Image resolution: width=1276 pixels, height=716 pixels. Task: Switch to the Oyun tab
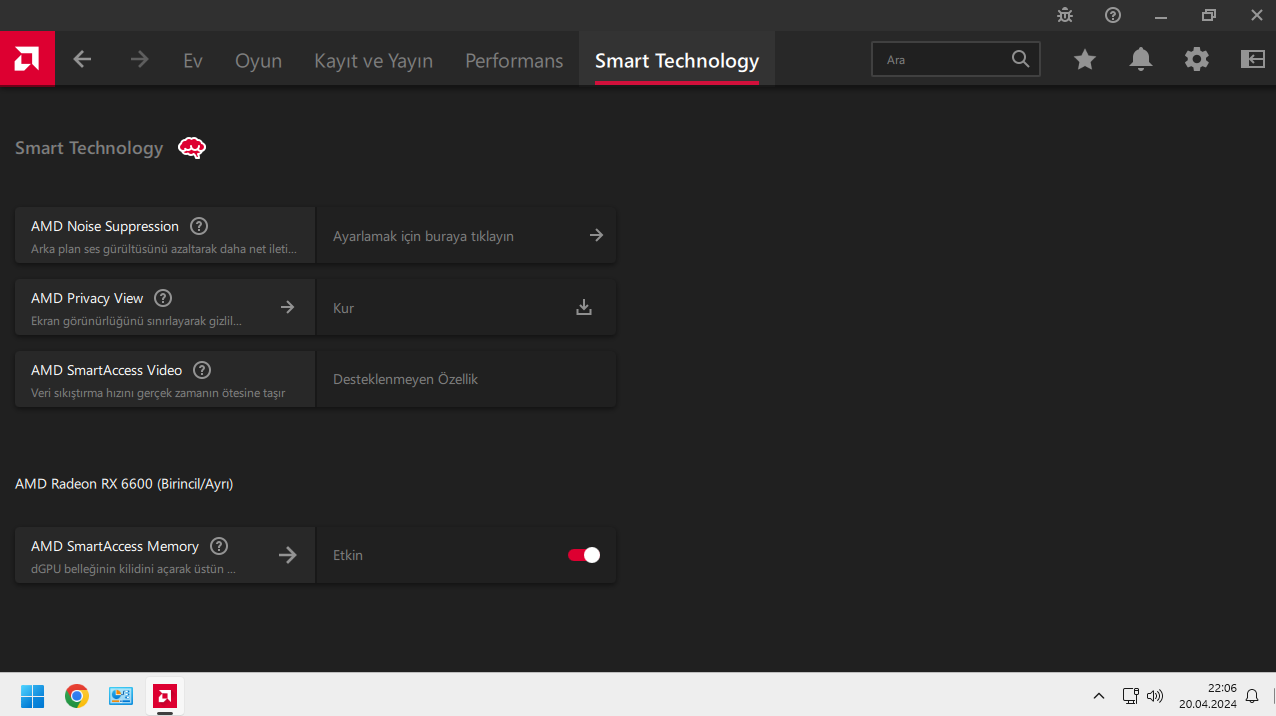tap(258, 60)
